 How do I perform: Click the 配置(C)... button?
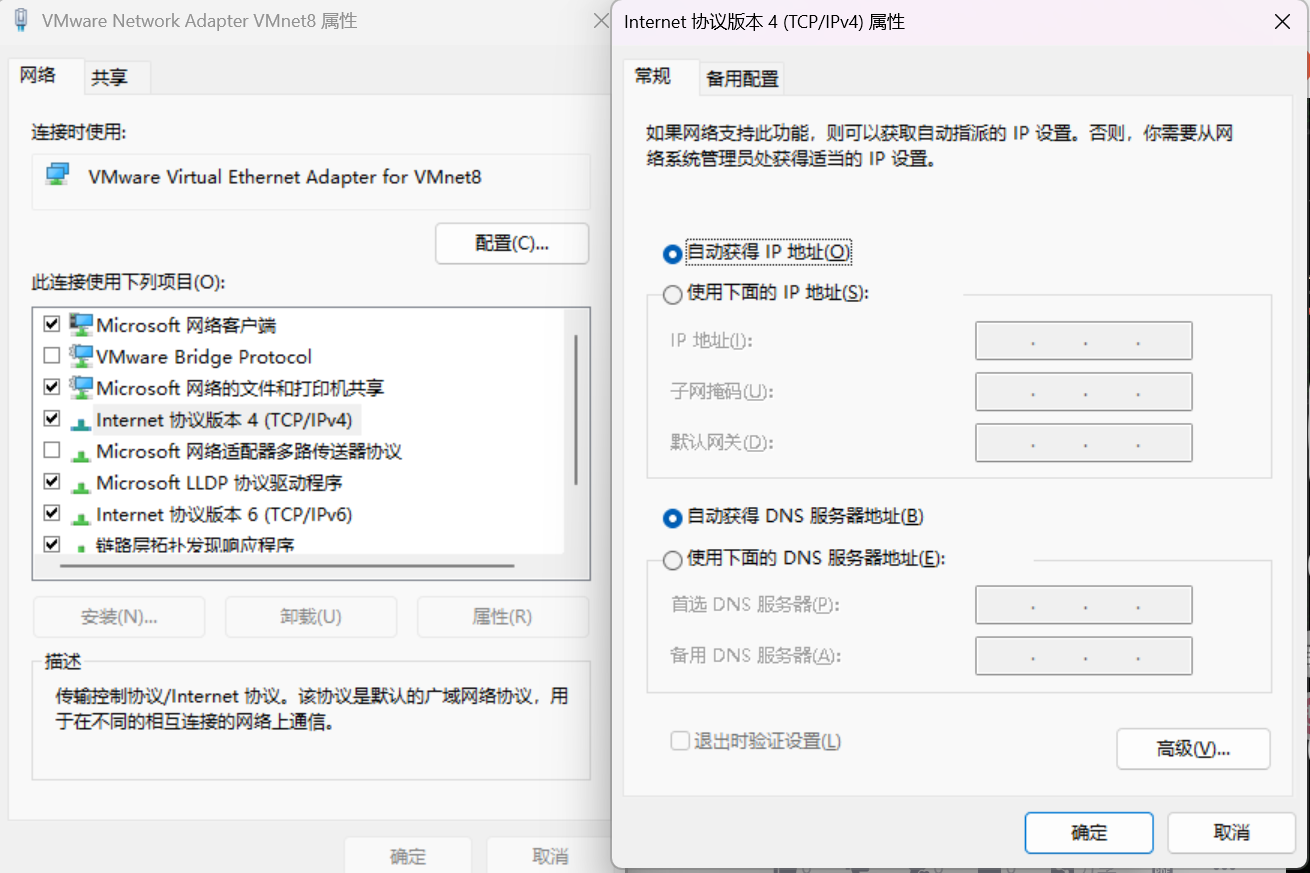click(512, 243)
